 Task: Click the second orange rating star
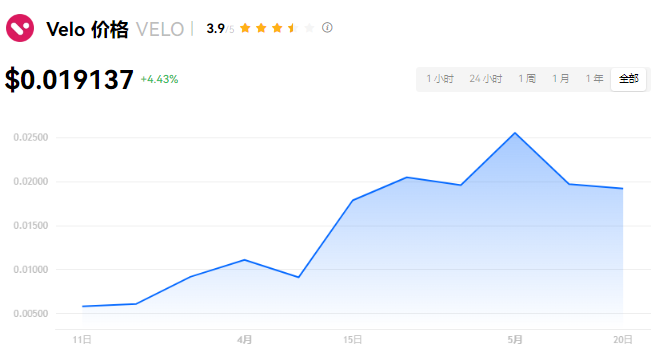click(x=261, y=28)
